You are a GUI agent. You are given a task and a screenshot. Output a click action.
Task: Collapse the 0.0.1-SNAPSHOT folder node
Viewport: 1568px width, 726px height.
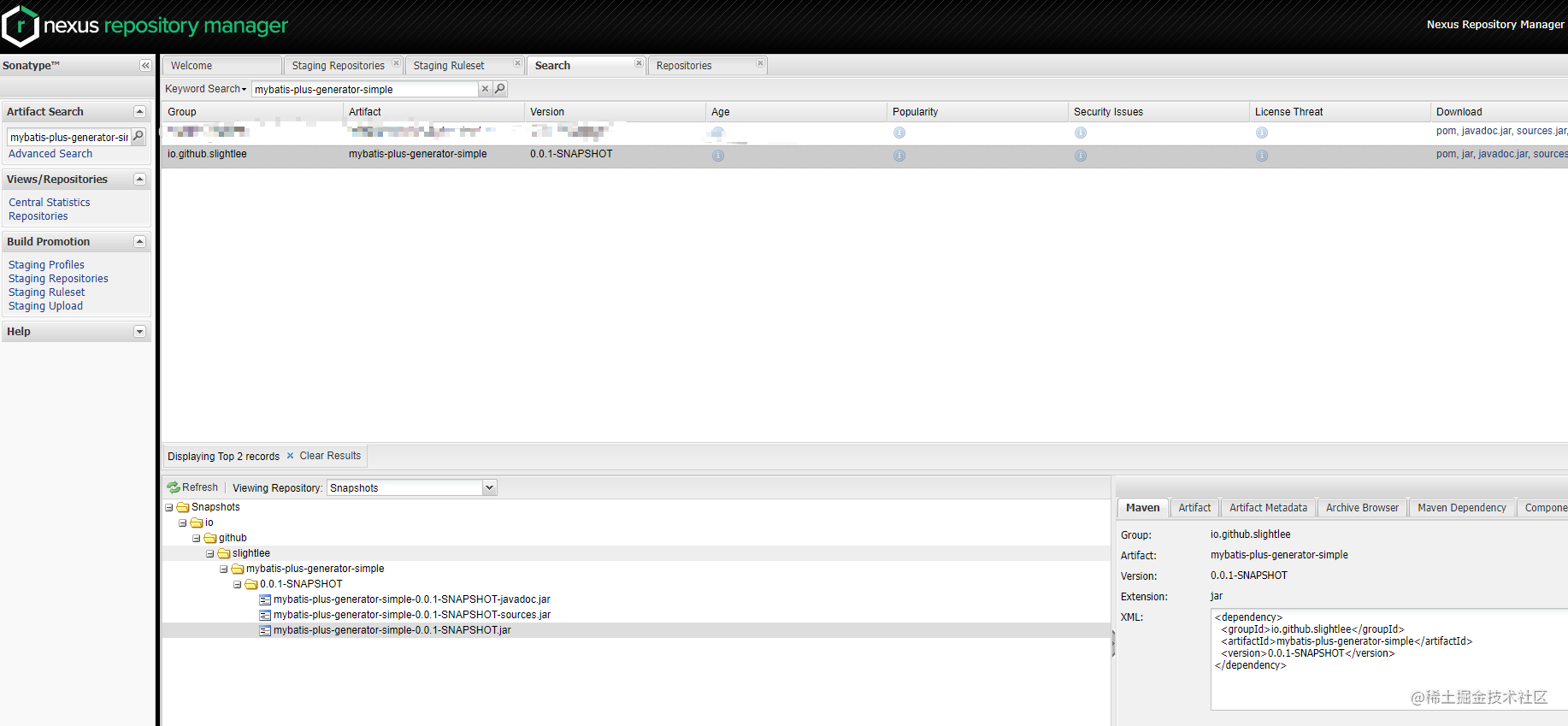[x=238, y=585]
